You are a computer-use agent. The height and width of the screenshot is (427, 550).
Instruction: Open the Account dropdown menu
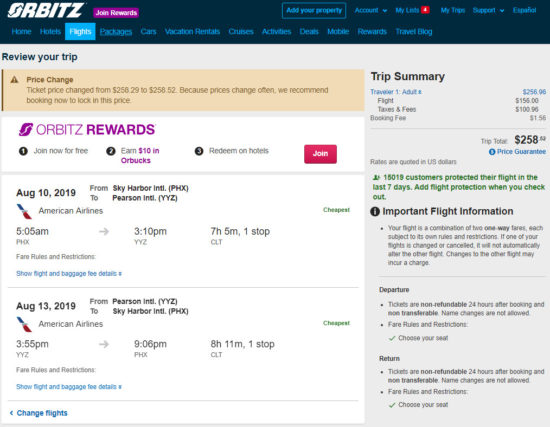[371, 11]
